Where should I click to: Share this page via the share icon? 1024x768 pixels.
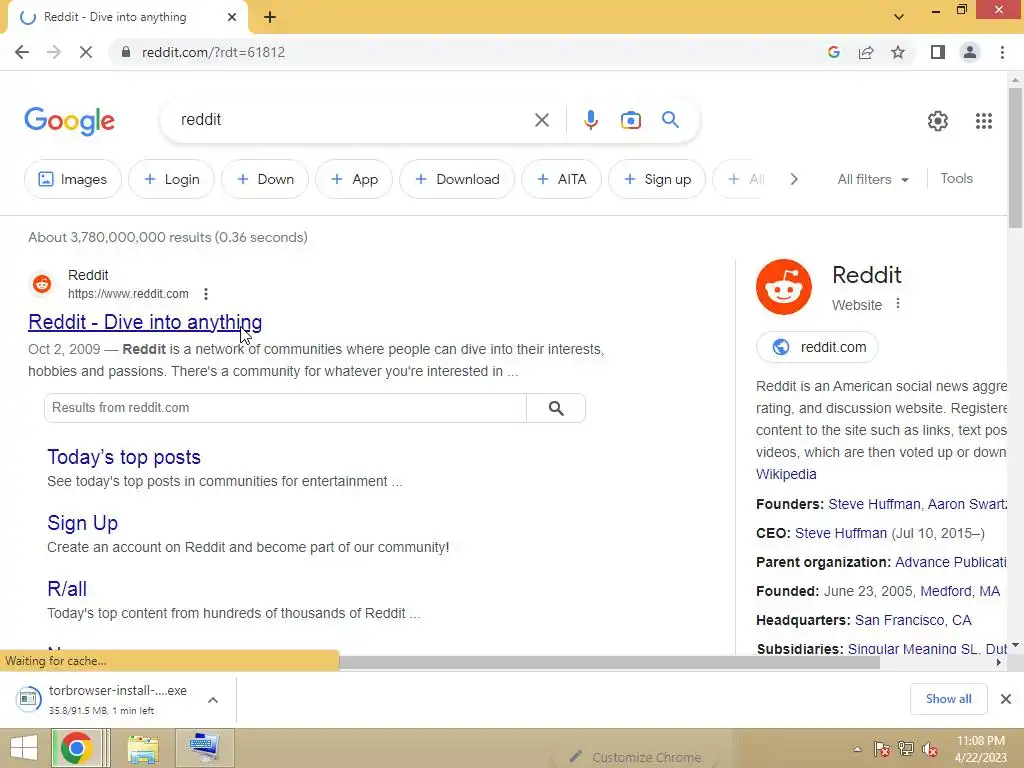[866, 52]
